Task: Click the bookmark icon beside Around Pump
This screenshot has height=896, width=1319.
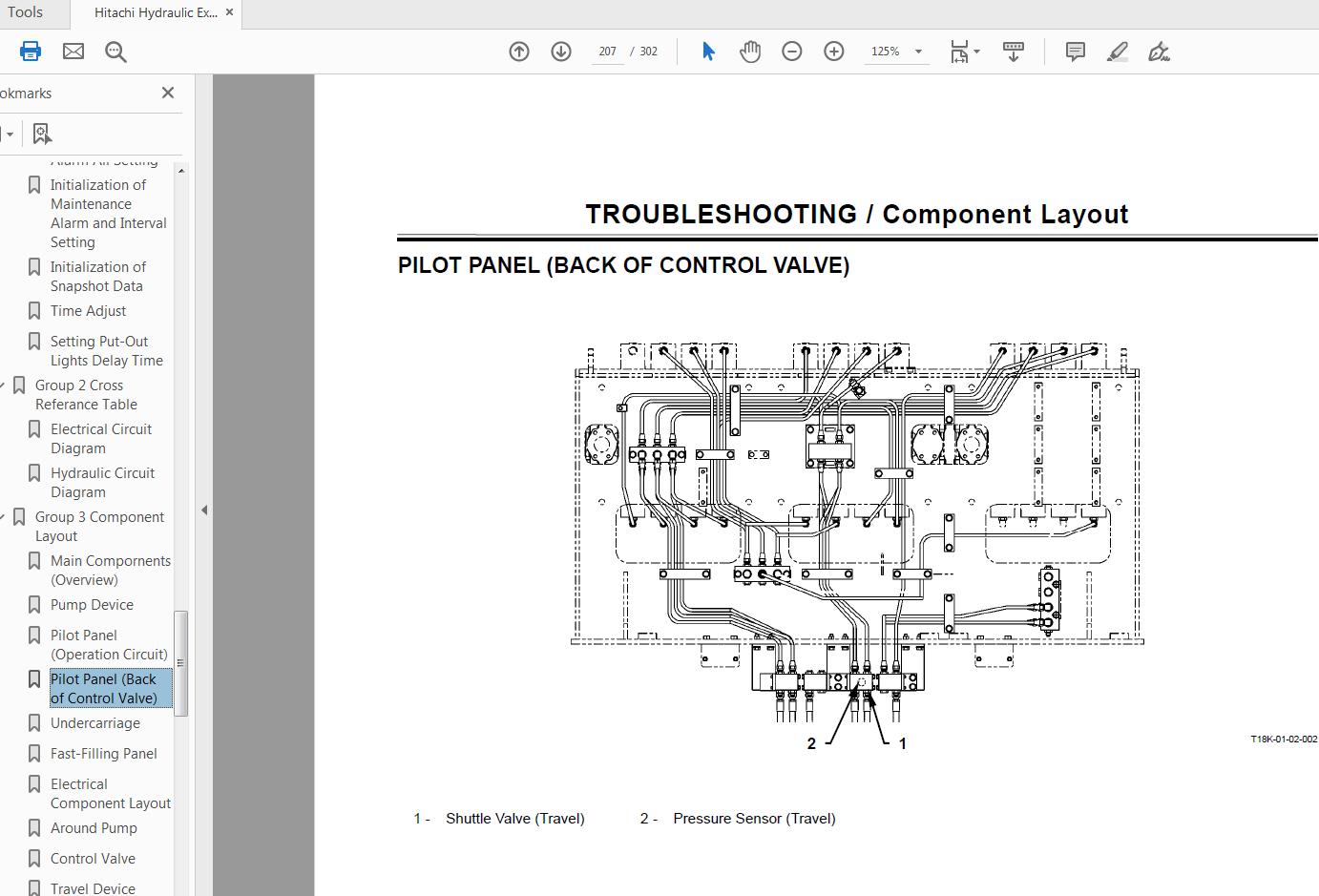Action: point(34,827)
